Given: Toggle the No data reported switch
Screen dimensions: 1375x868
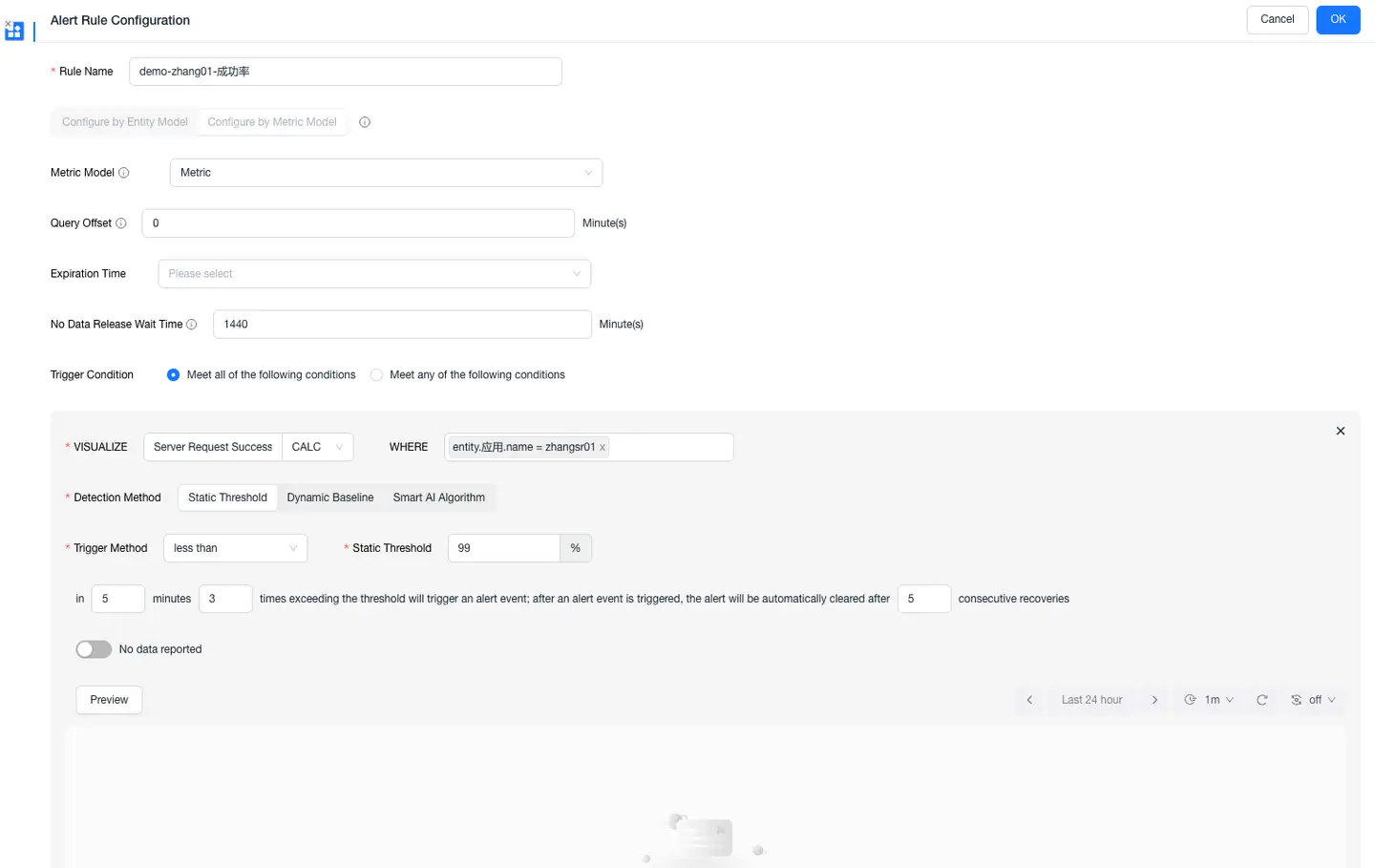Looking at the screenshot, I should 94,649.
